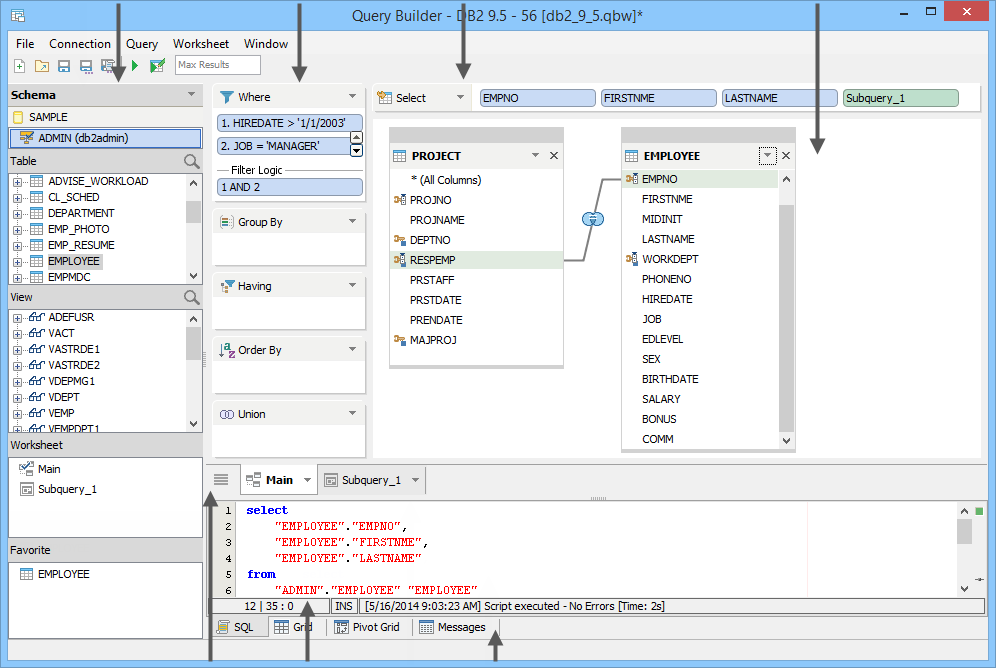Select EMPLOYEE from the Favorite panel

click(62, 573)
